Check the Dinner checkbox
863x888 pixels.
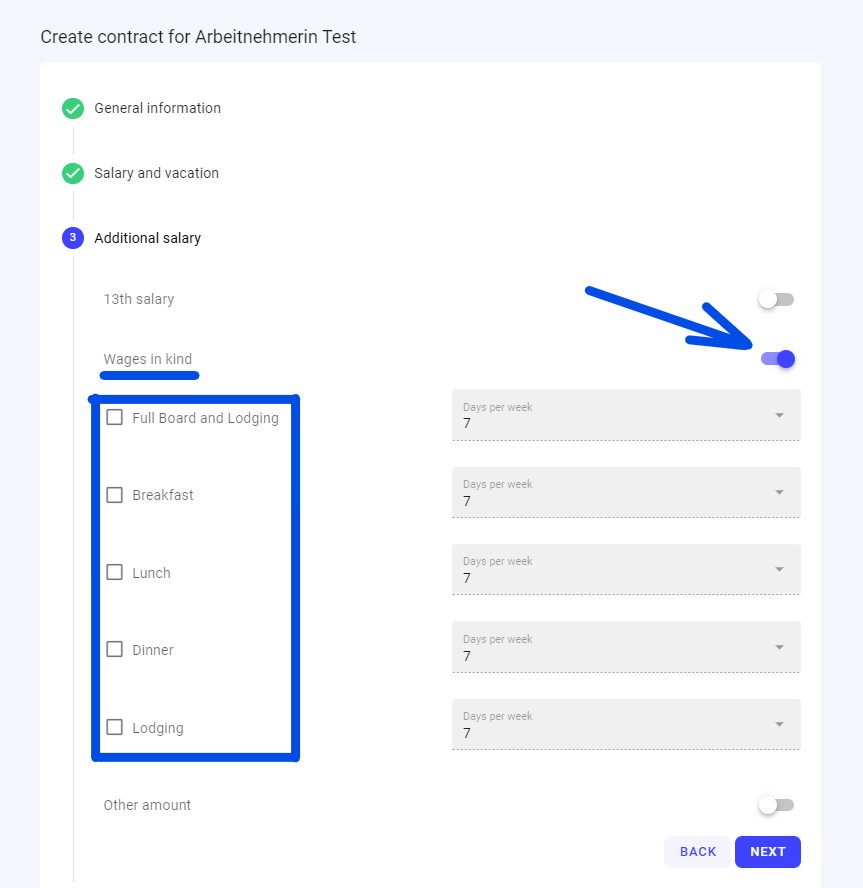(115, 650)
